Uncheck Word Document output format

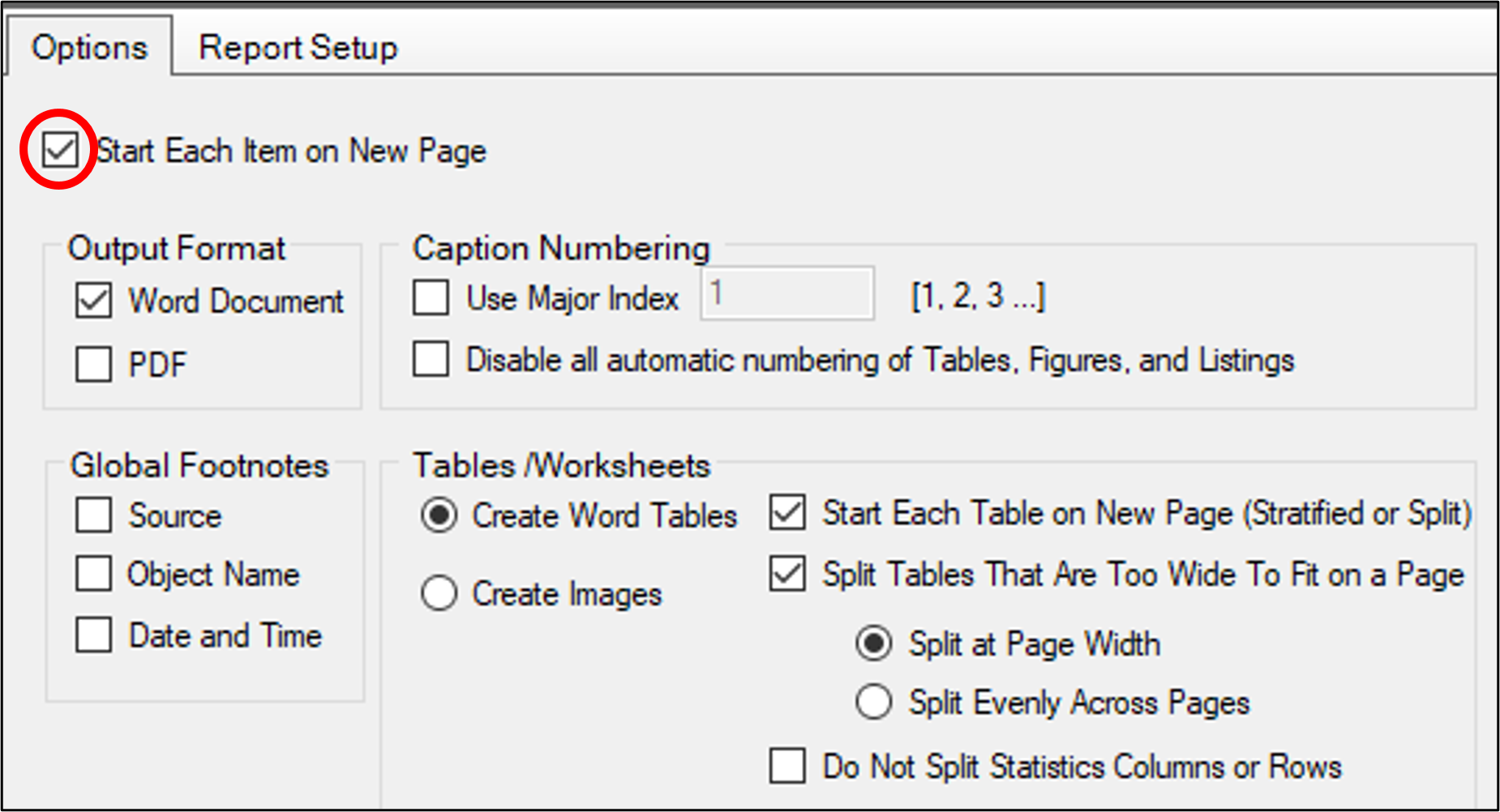click(x=94, y=301)
